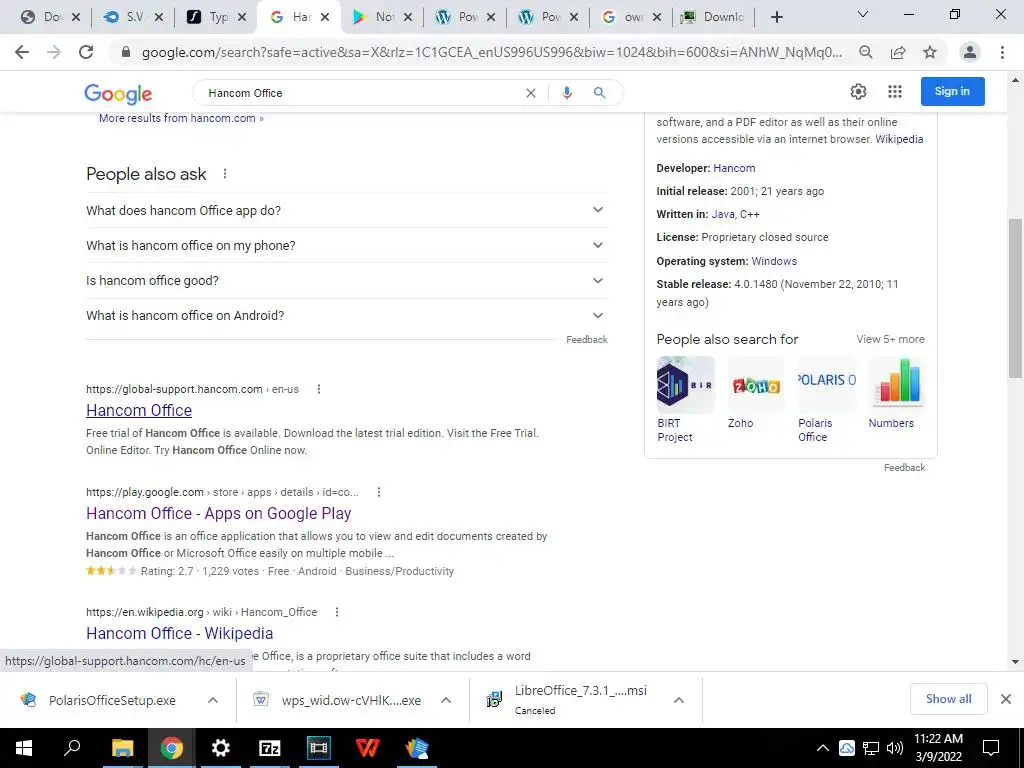Click the Java link in Written in
Screen dimensions: 1024x768
[722, 214]
